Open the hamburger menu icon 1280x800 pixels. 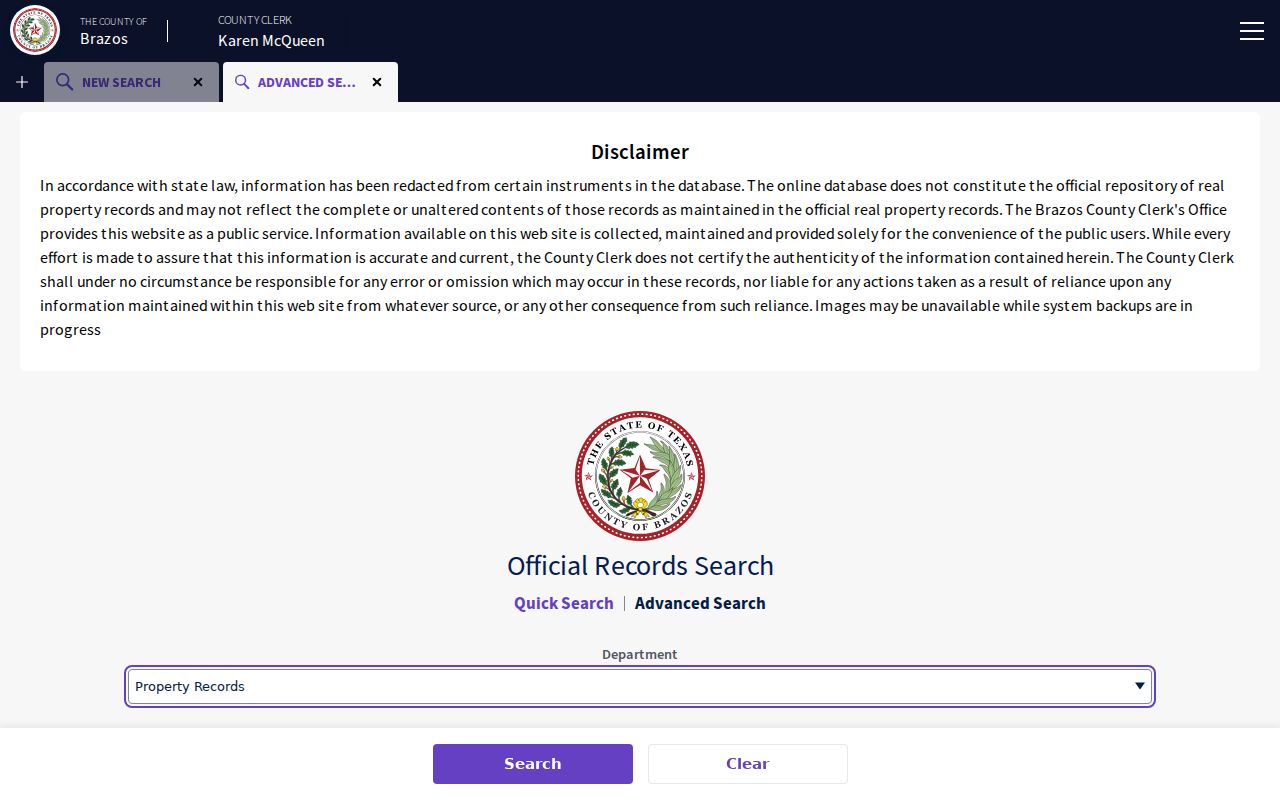pos(1251,31)
